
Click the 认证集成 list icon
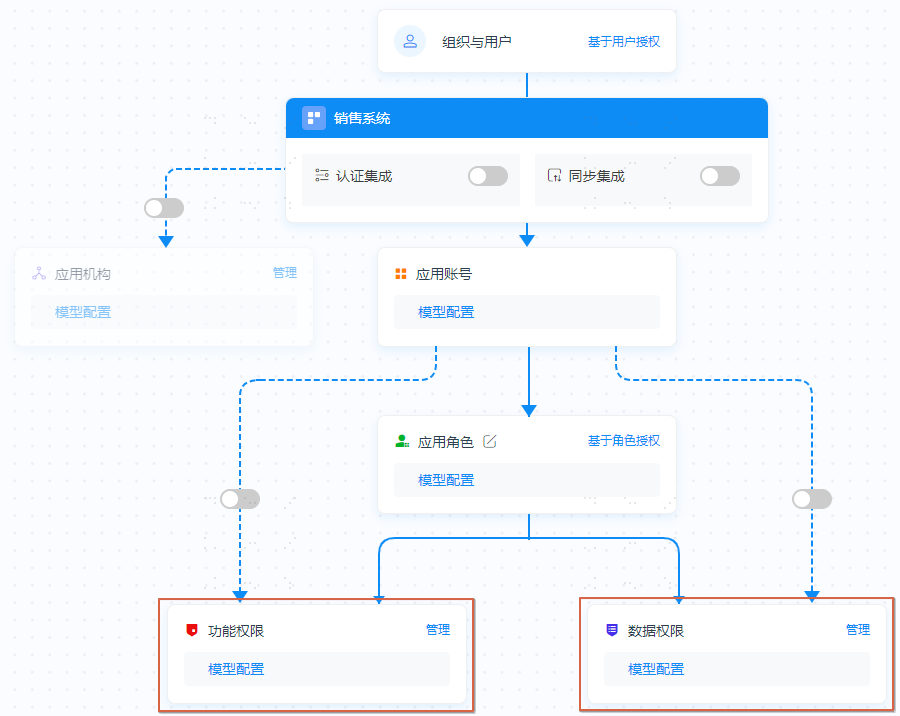(321, 176)
